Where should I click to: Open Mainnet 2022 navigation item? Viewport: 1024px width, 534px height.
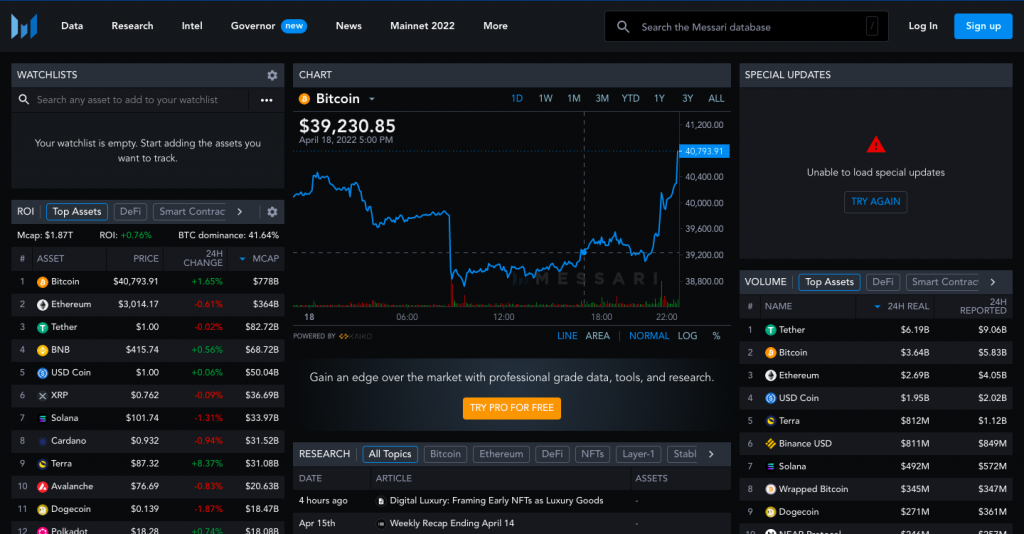pos(422,26)
